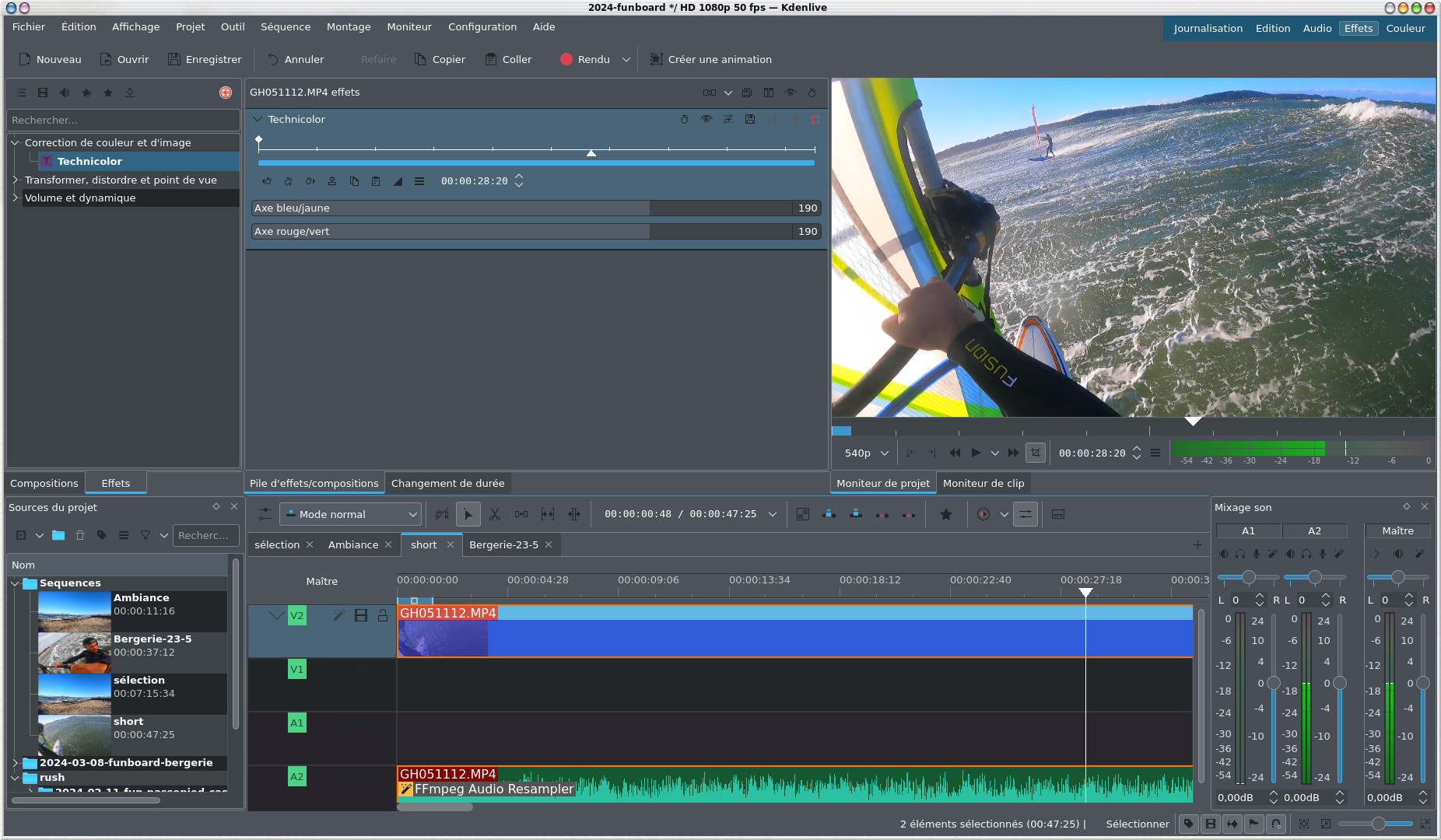1441x840 pixels.
Task: Open the Mode normal dropdown
Action: [x=351, y=514]
